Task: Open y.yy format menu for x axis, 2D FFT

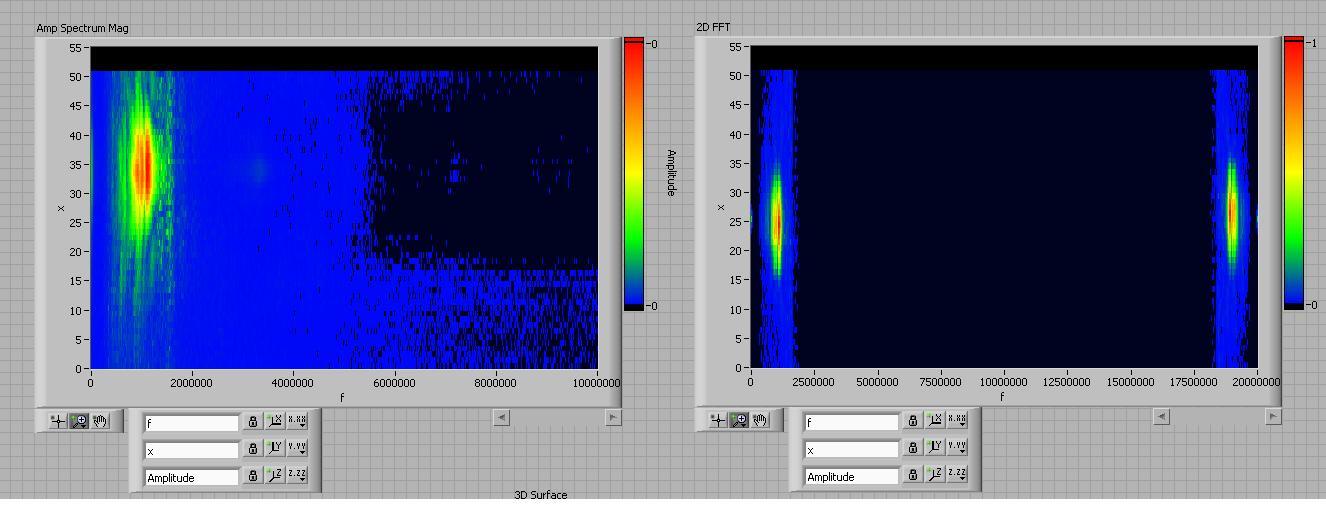Action: coord(957,447)
